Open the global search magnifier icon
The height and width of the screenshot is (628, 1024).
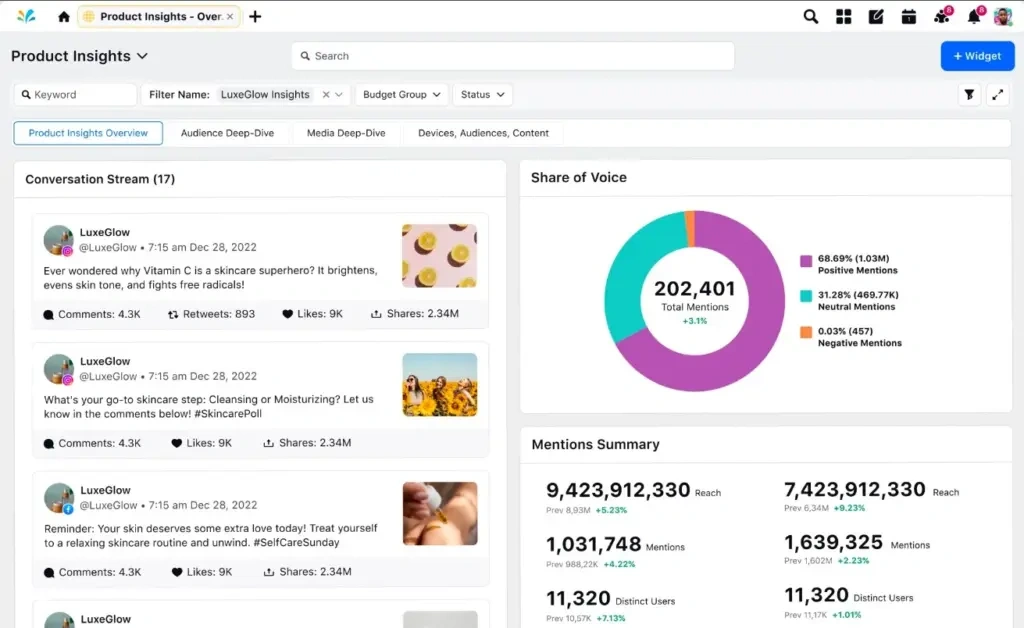pyautogui.click(x=810, y=16)
